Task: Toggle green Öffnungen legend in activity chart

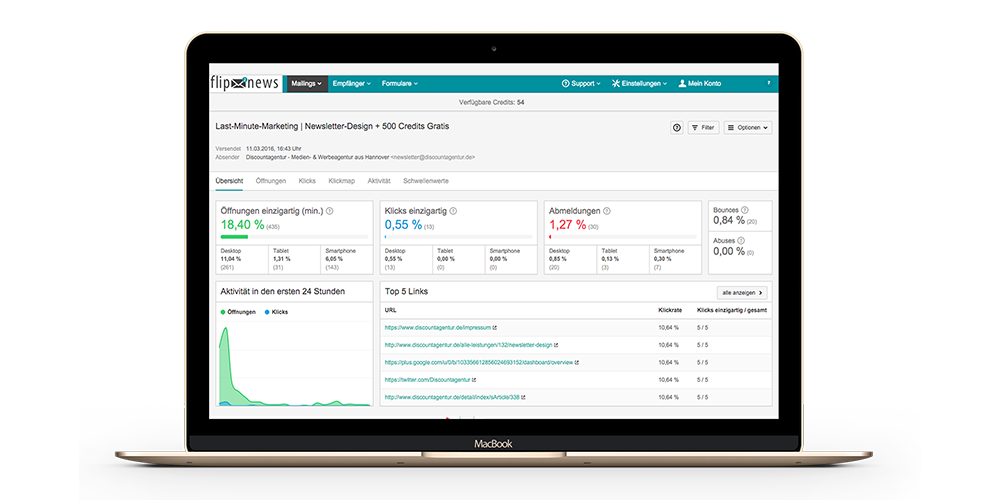Action: (238, 312)
